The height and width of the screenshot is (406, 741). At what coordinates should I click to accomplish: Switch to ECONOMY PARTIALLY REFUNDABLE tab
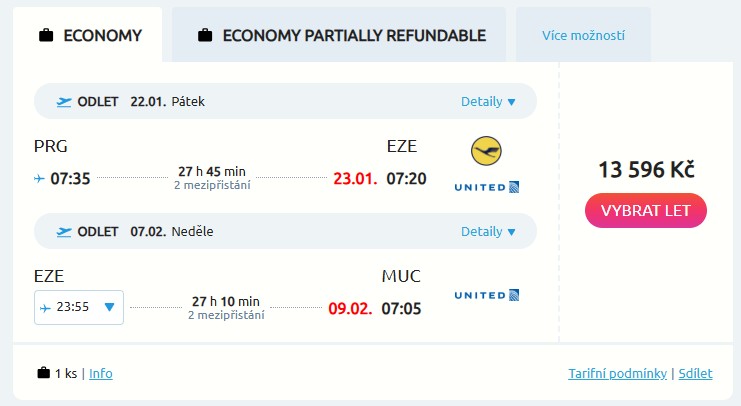pos(340,36)
